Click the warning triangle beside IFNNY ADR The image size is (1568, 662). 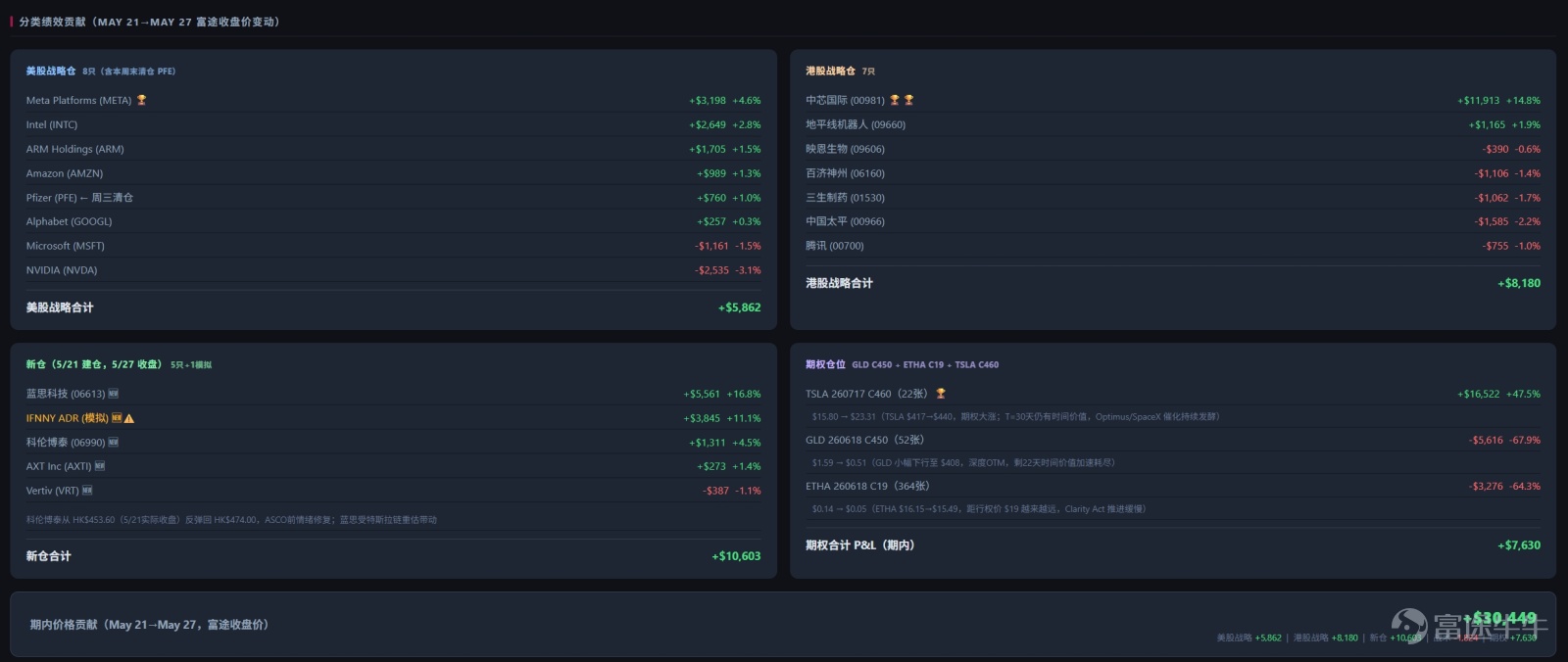point(129,418)
